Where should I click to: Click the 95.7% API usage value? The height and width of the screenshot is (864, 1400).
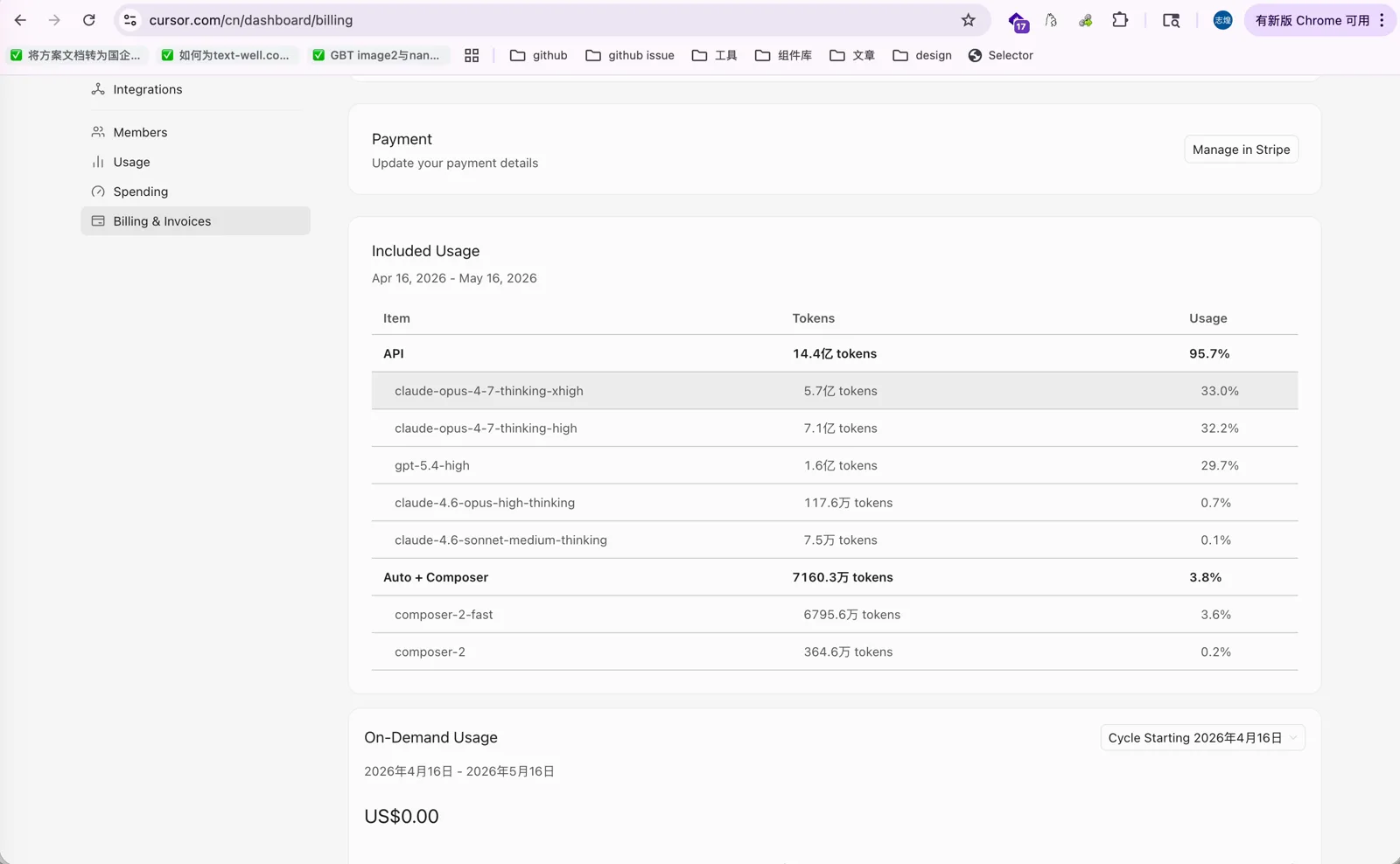(x=1209, y=353)
